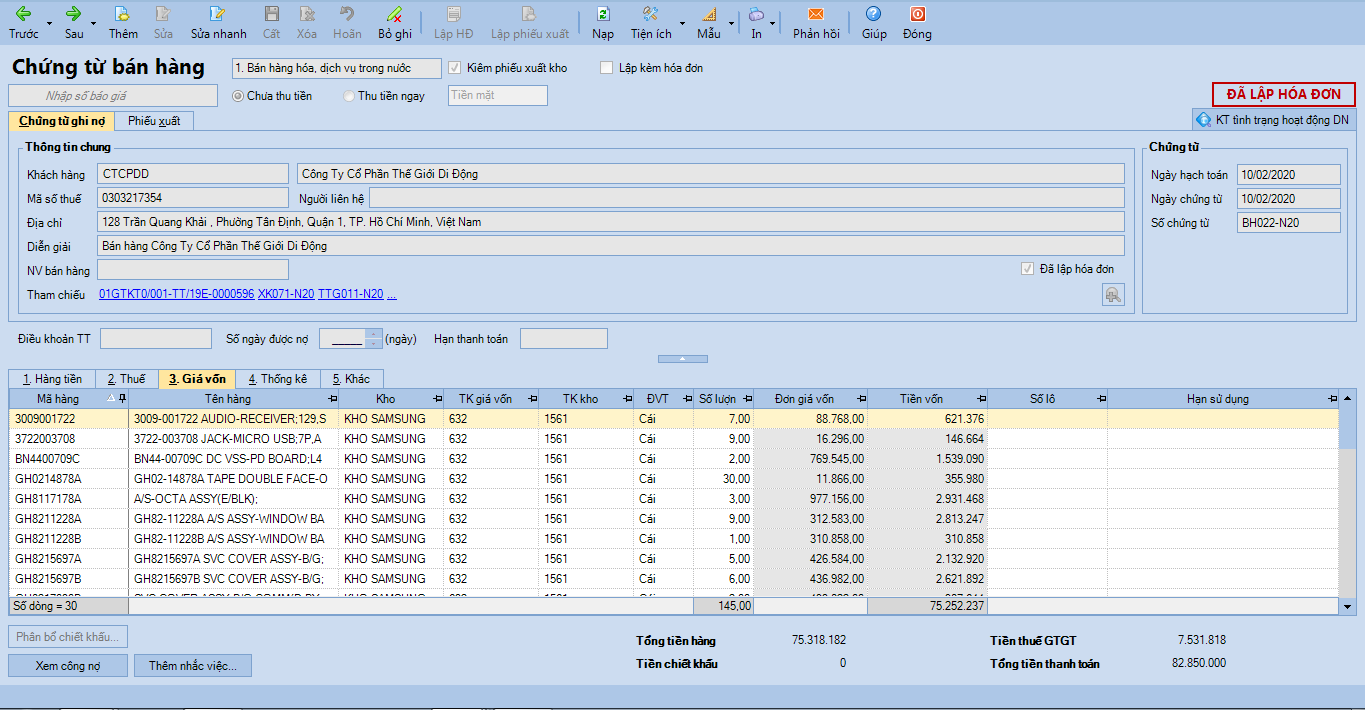
Task: Switch to Chứng từ ghi nợ tab
Action: pos(62,121)
